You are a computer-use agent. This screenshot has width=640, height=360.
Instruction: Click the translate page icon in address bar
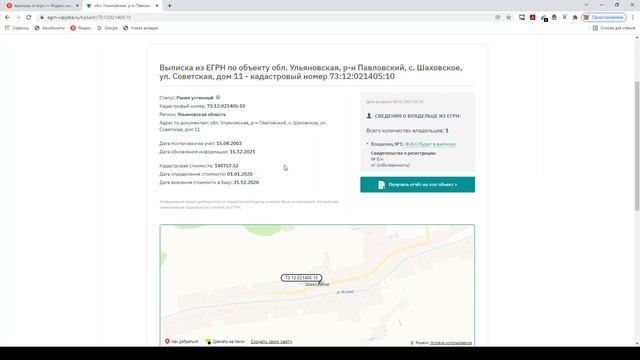point(498,18)
